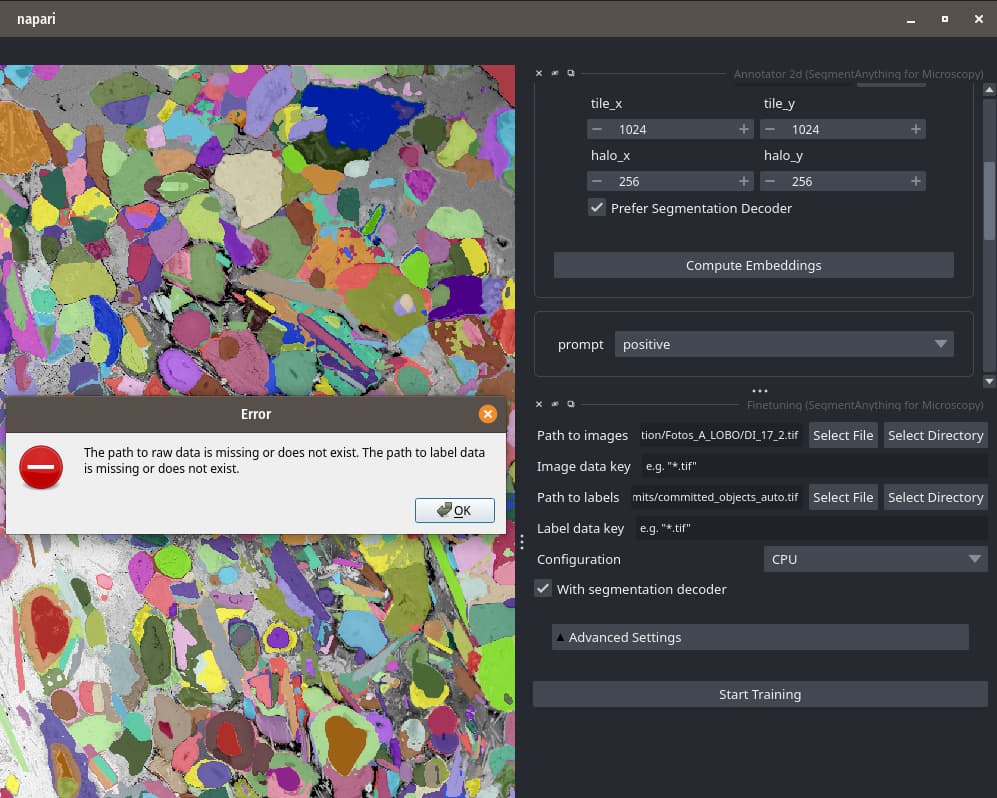Float the Annotator 2d dock panel
Viewport: 997px width, 798px height.
[x=571, y=73]
